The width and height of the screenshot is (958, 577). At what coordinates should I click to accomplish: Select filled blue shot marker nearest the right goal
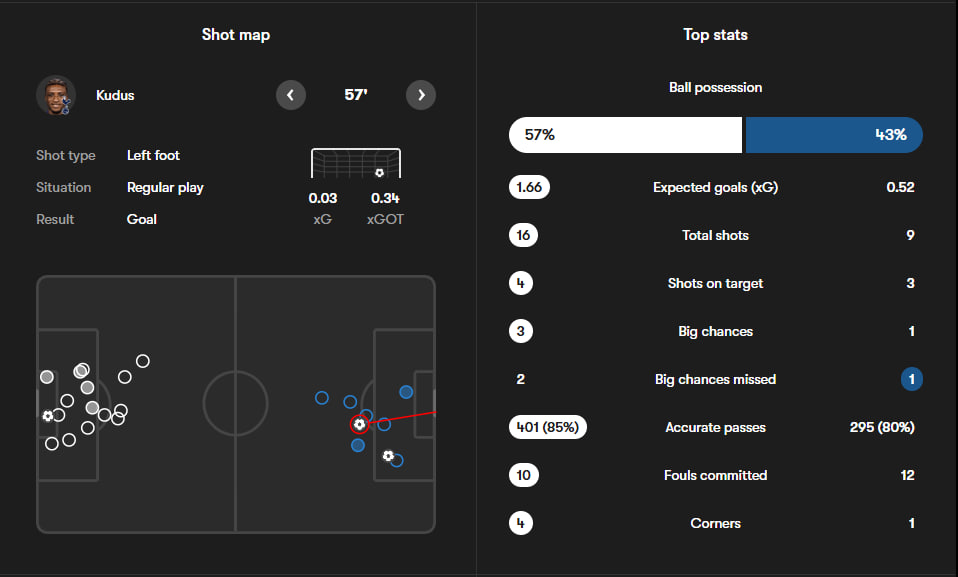[x=406, y=392]
